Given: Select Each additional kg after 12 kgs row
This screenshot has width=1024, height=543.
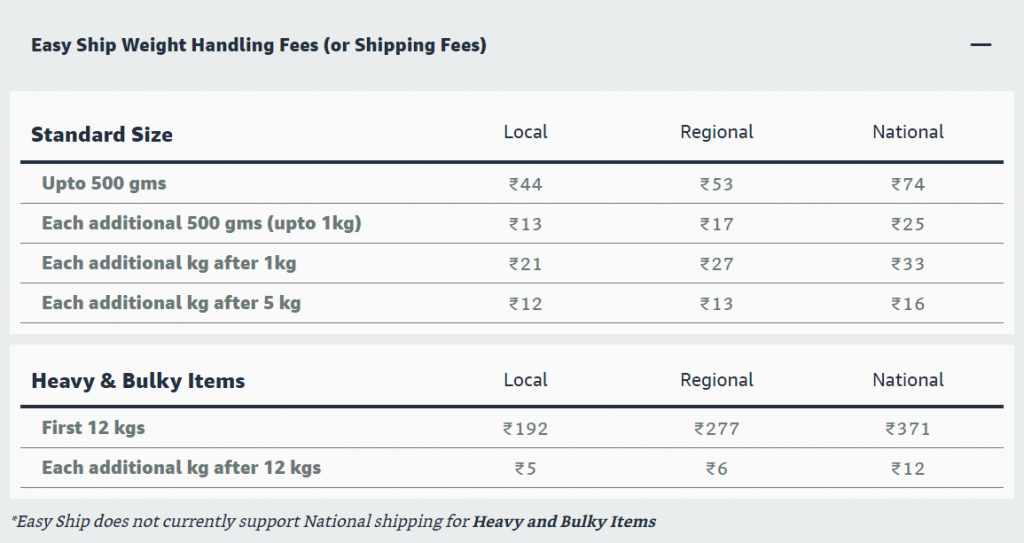Looking at the screenshot, I should click(x=512, y=468).
